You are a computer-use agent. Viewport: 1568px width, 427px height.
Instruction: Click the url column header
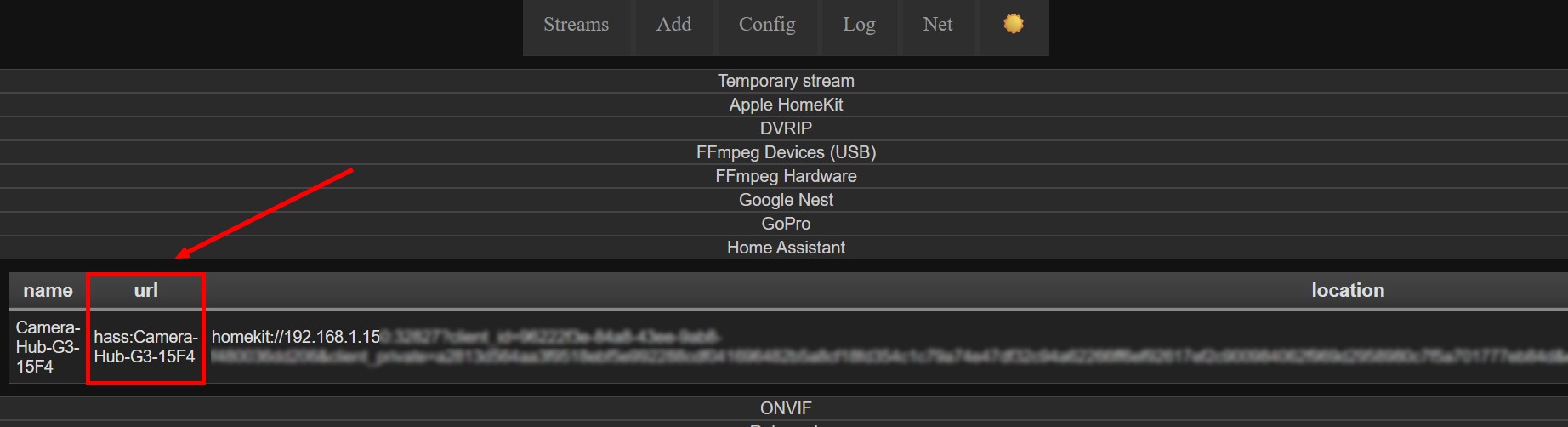pos(145,290)
